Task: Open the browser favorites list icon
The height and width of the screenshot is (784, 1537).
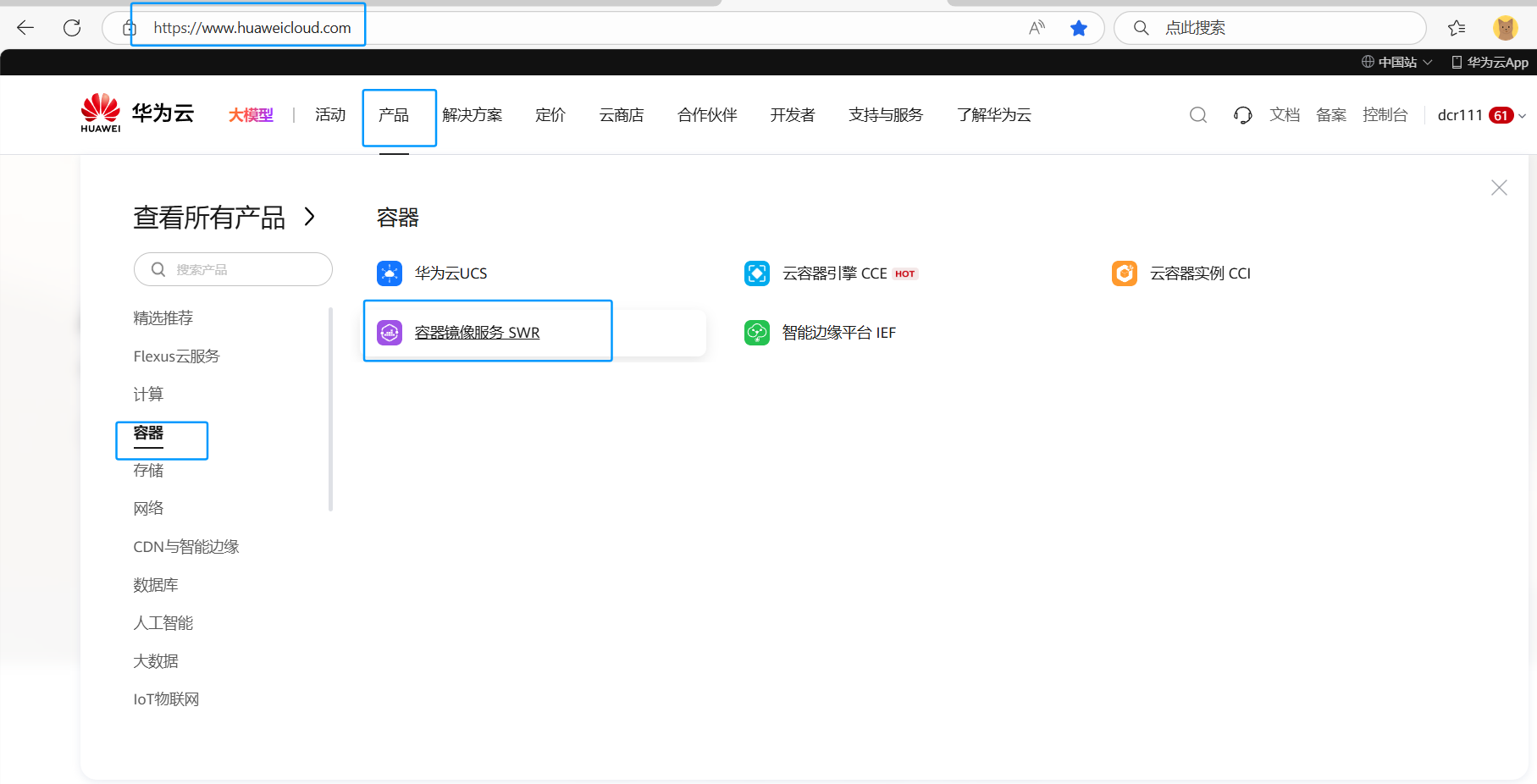Action: pos(1457,28)
